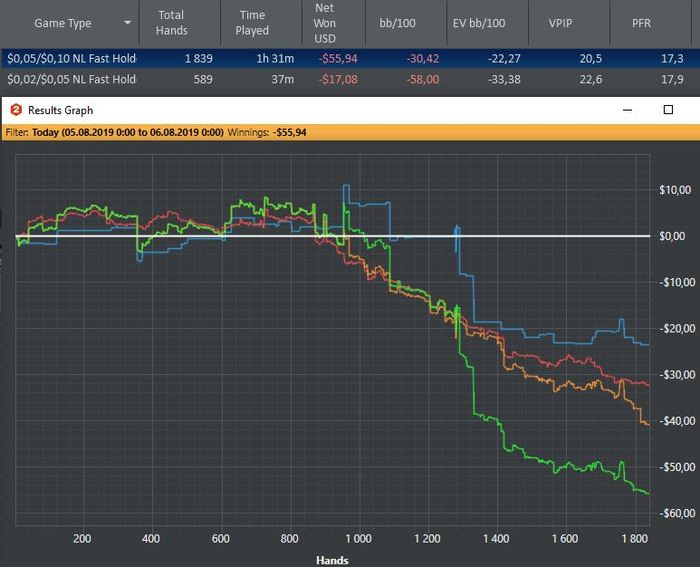
Task: Click the green winnings line end point
Action: pyautogui.click(x=648, y=493)
